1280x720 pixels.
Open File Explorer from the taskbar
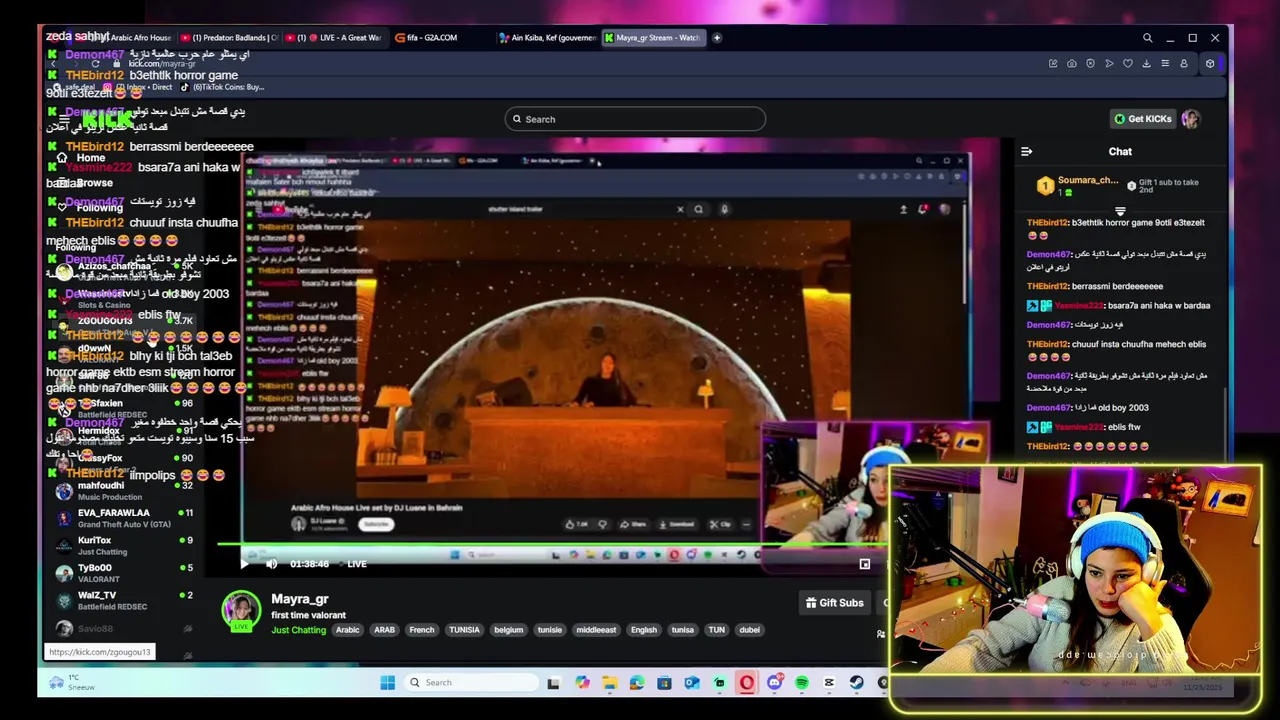[609, 683]
